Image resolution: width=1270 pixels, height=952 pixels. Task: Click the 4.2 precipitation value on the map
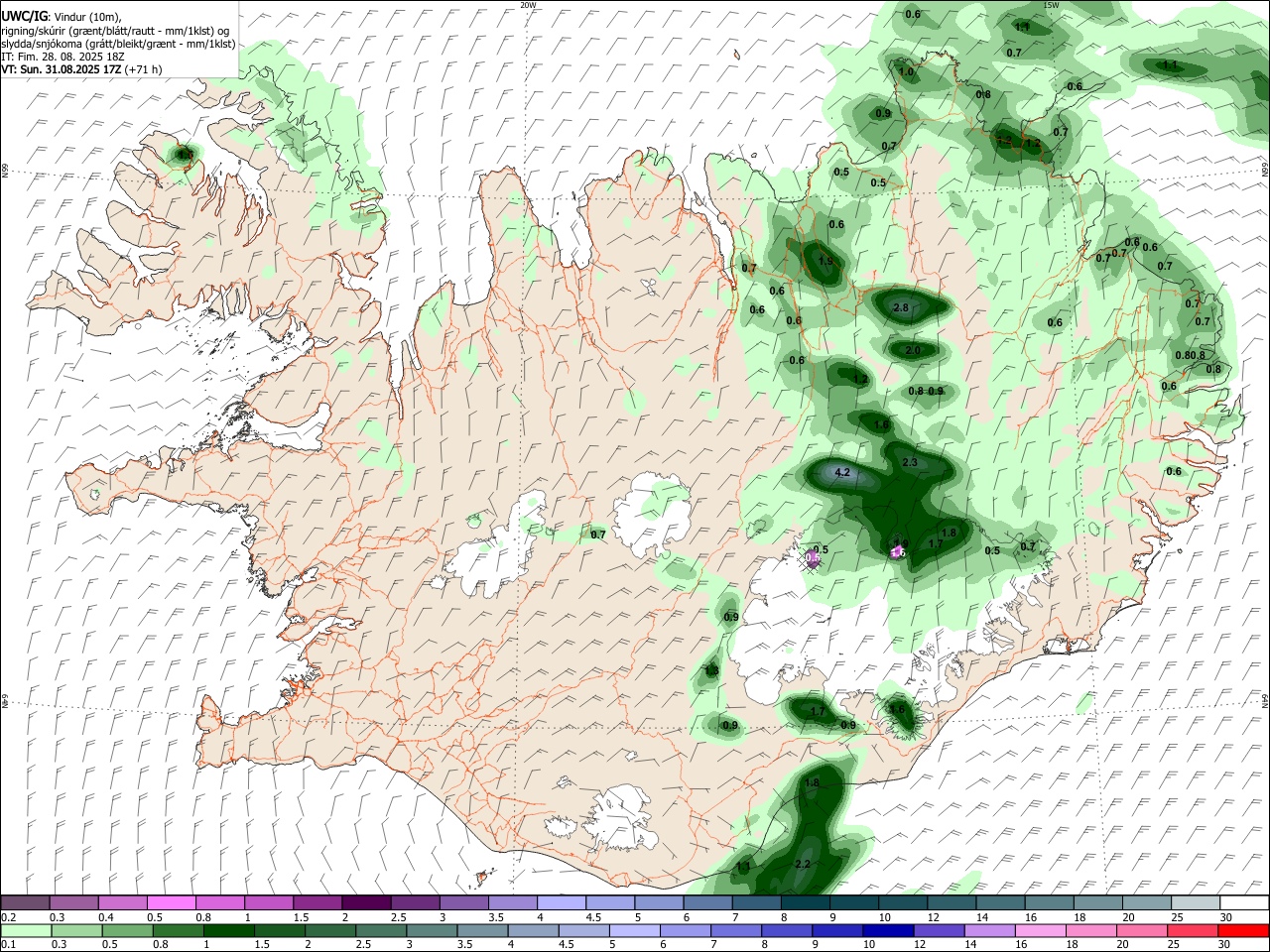tap(842, 473)
